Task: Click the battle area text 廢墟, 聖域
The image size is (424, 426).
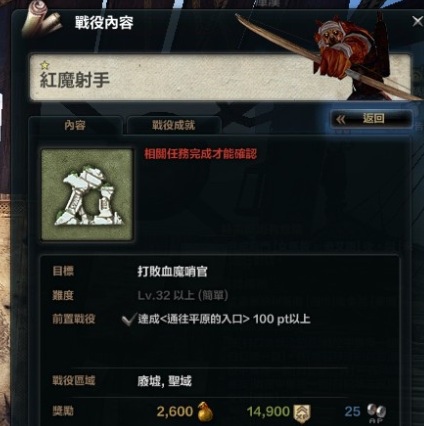Action: pyautogui.click(x=164, y=381)
